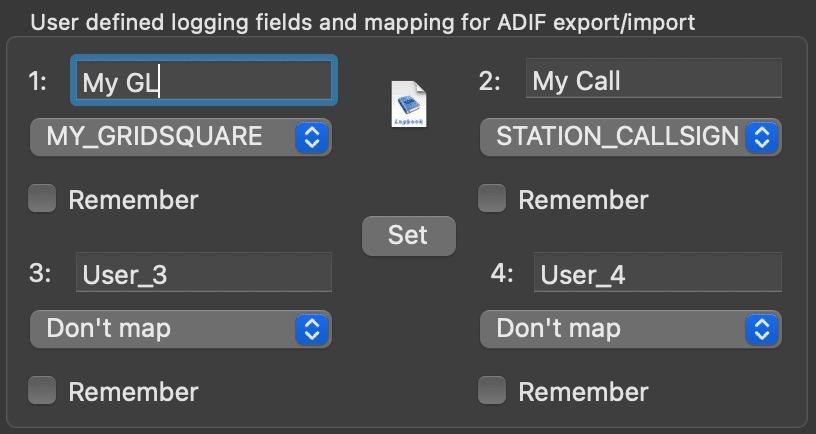Click into the My Call text field
This screenshot has width=816, height=434.
pos(654,78)
